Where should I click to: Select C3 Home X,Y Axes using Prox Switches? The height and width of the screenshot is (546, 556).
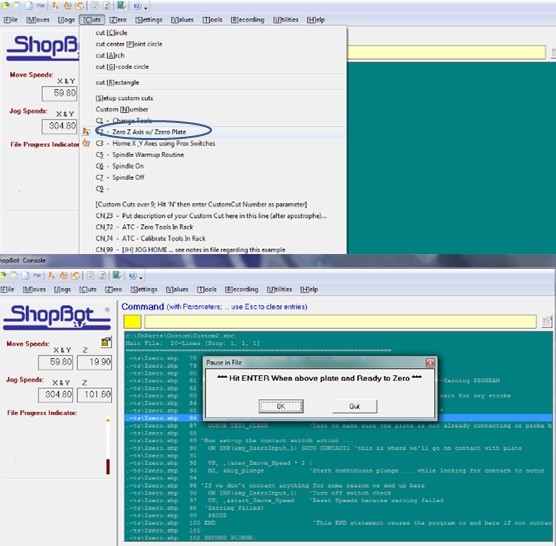(155, 143)
